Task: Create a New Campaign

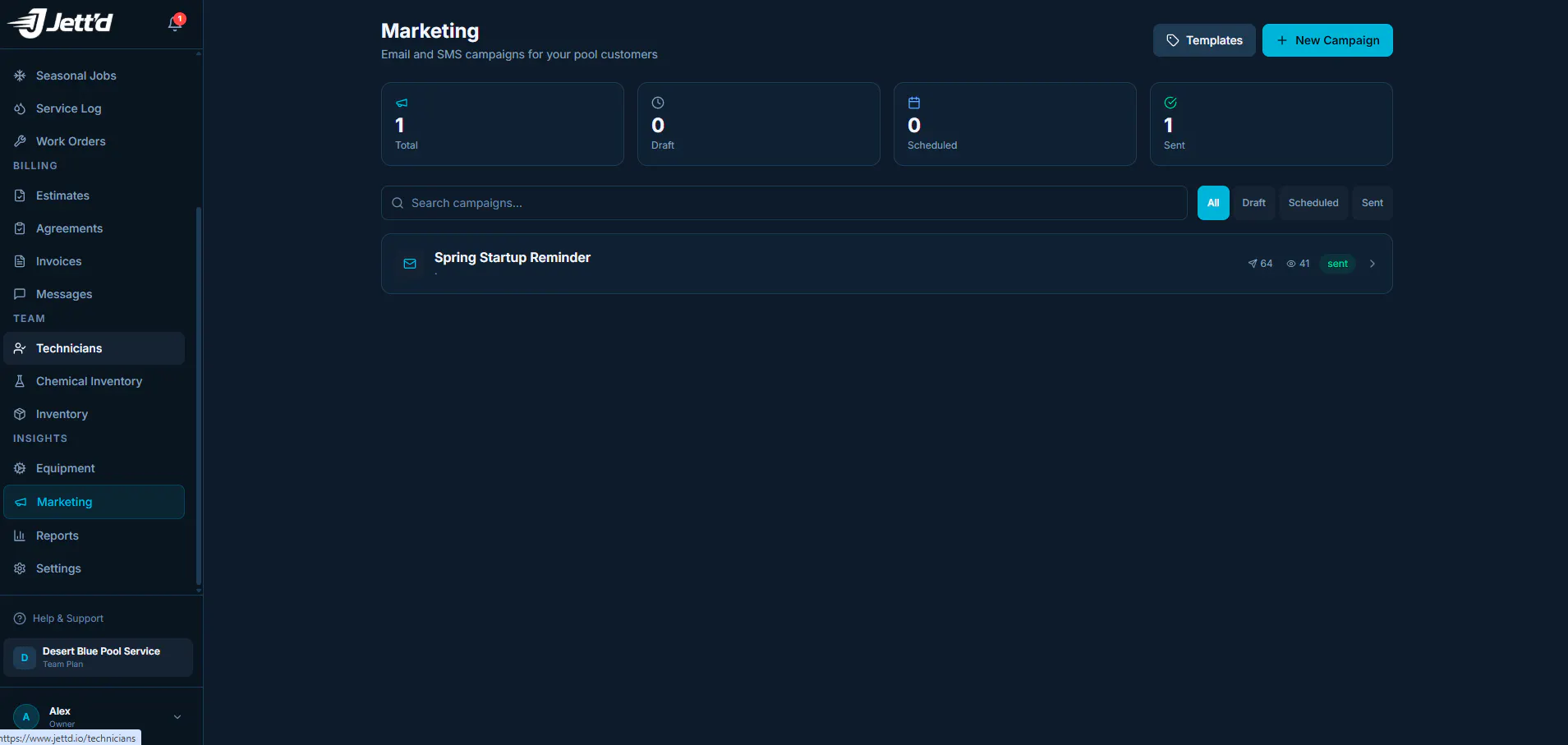Action: click(1327, 40)
